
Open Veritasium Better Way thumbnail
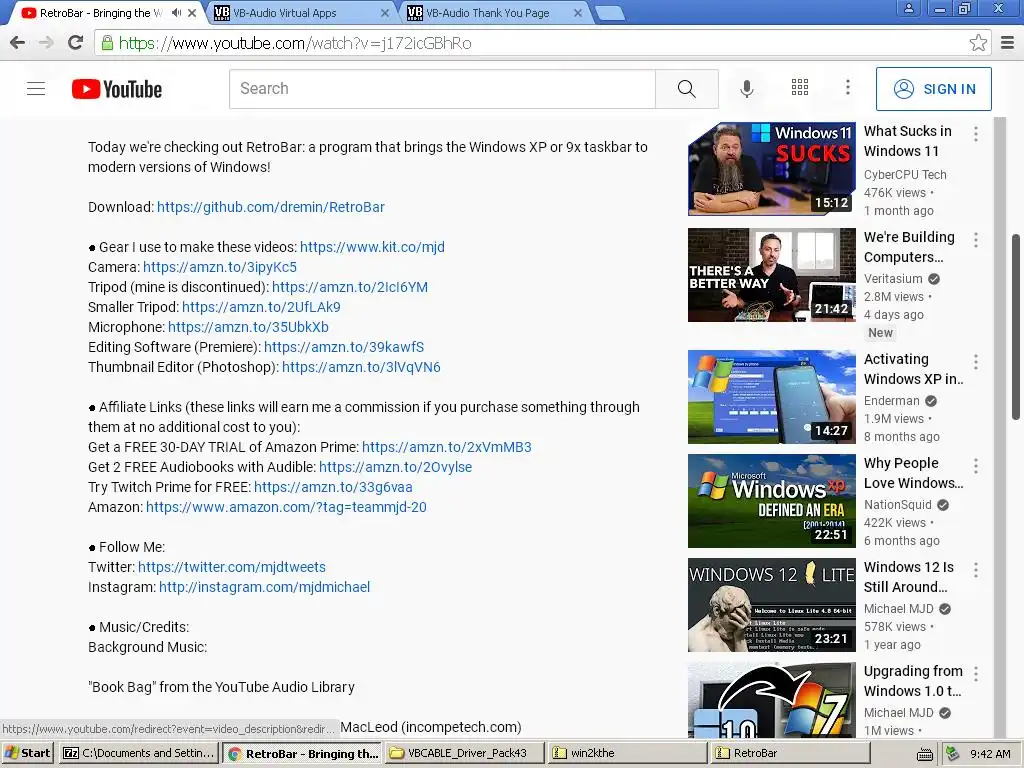click(x=771, y=275)
